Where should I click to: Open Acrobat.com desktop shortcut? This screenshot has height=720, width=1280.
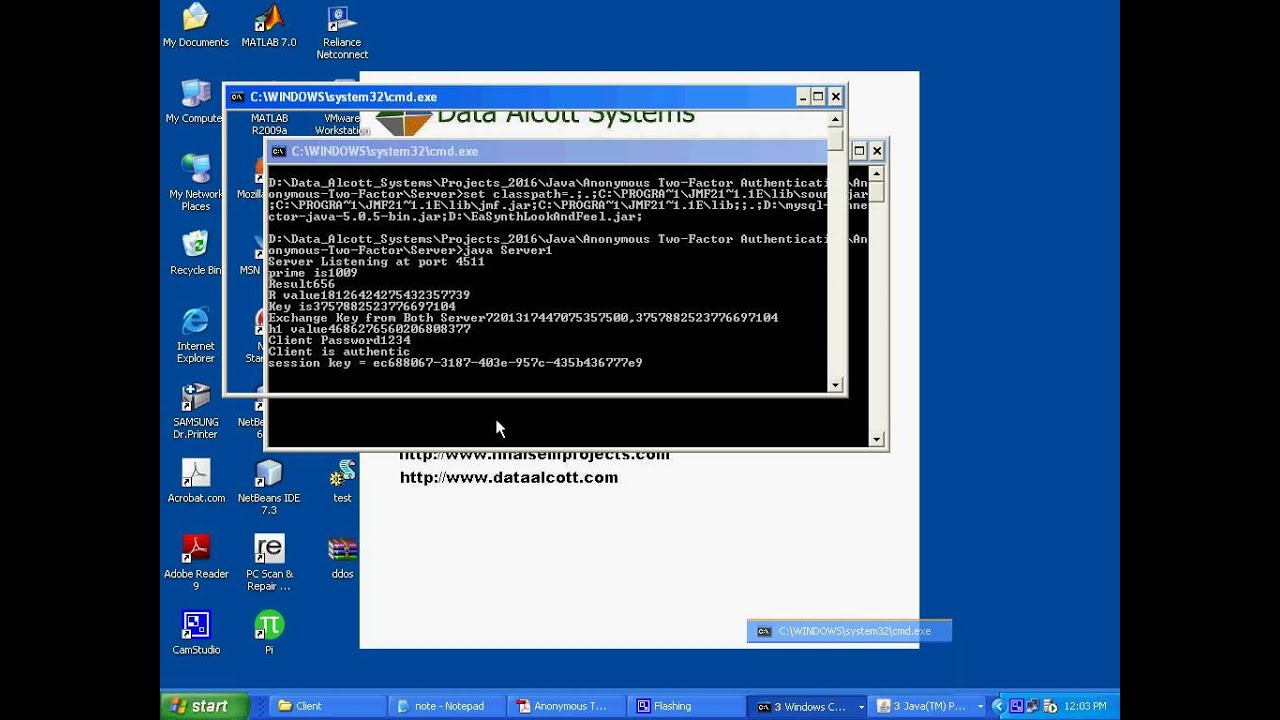196,480
